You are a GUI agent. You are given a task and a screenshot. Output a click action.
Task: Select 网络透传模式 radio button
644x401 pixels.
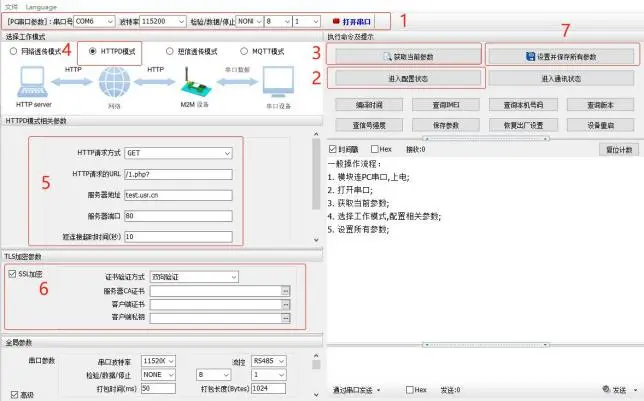(14, 51)
